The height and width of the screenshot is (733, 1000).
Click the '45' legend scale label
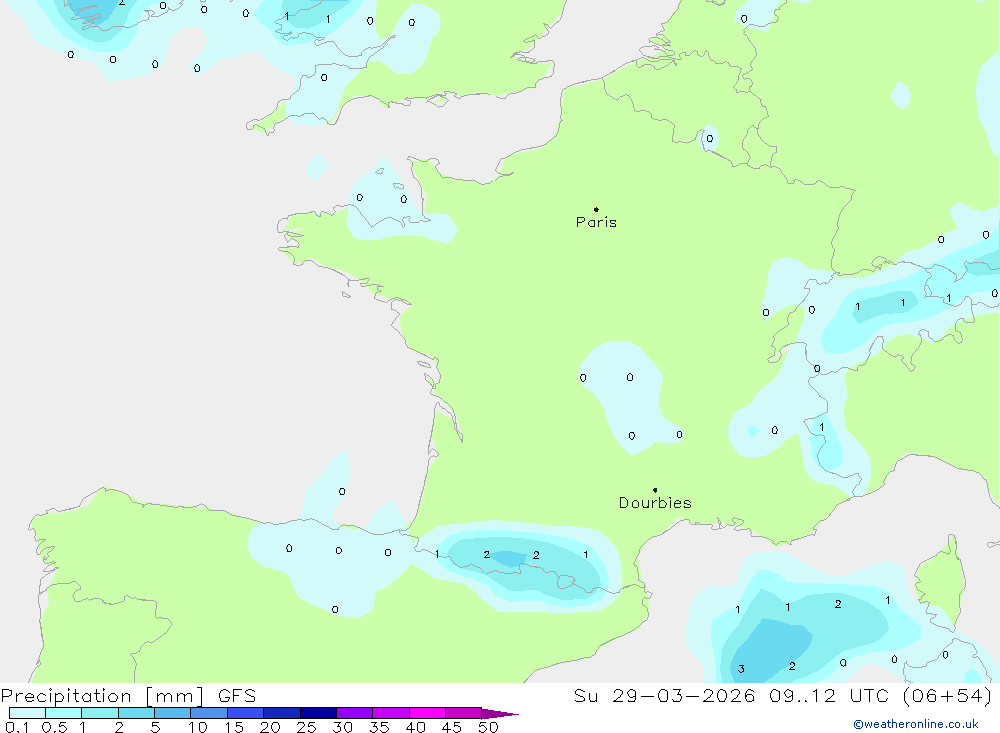pyautogui.click(x=452, y=727)
